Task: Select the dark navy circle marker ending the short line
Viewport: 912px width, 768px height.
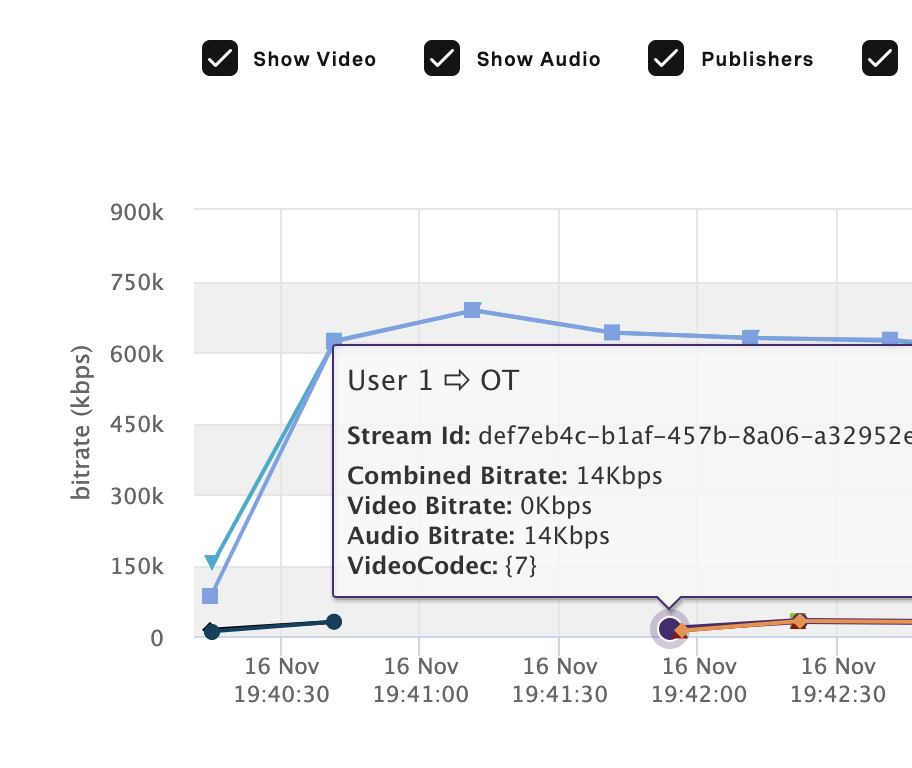Action: (x=334, y=622)
